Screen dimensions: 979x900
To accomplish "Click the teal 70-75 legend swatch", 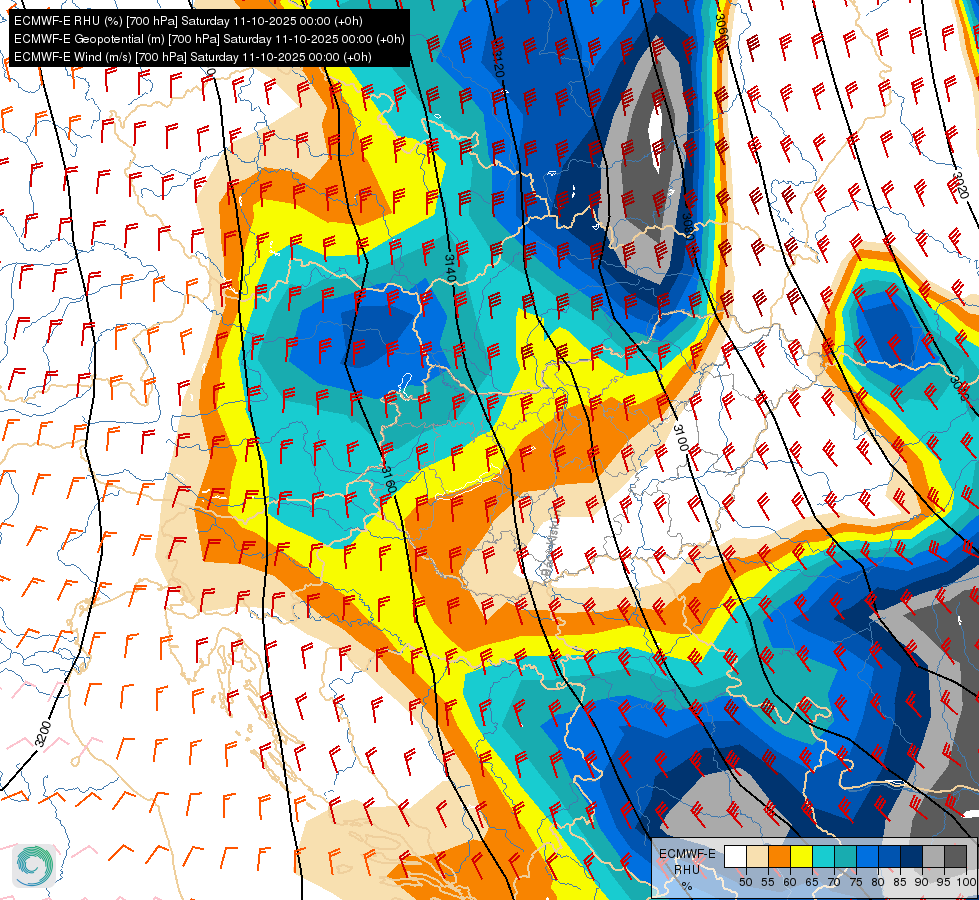I will point(846,856).
